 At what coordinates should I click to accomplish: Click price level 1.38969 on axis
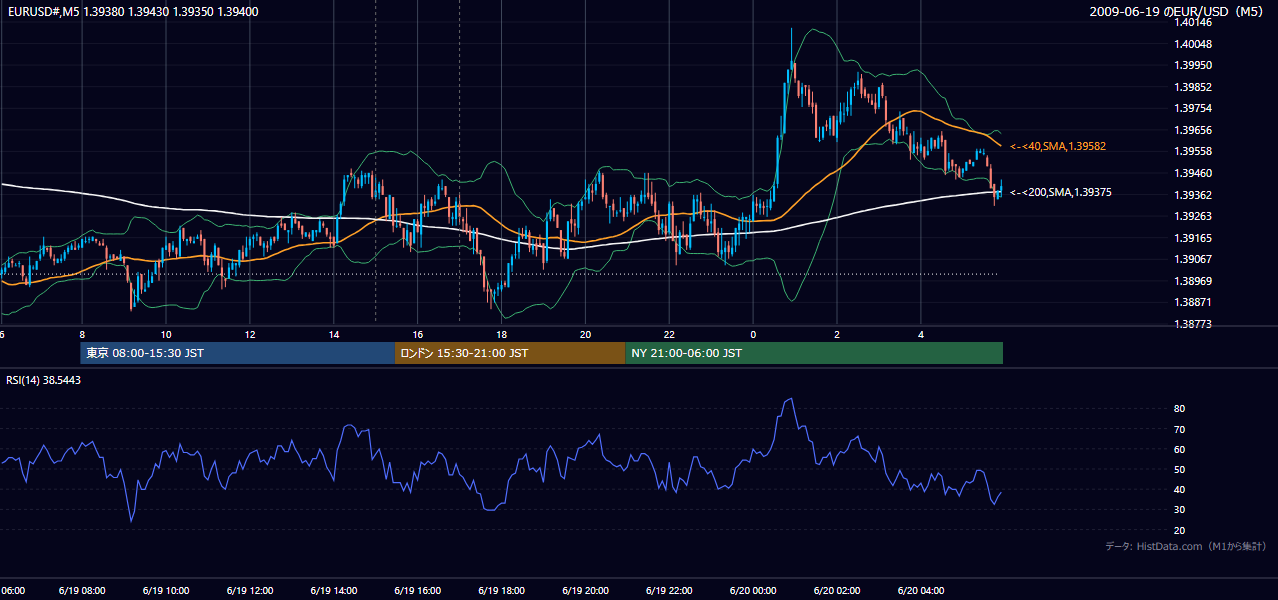[1194, 281]
